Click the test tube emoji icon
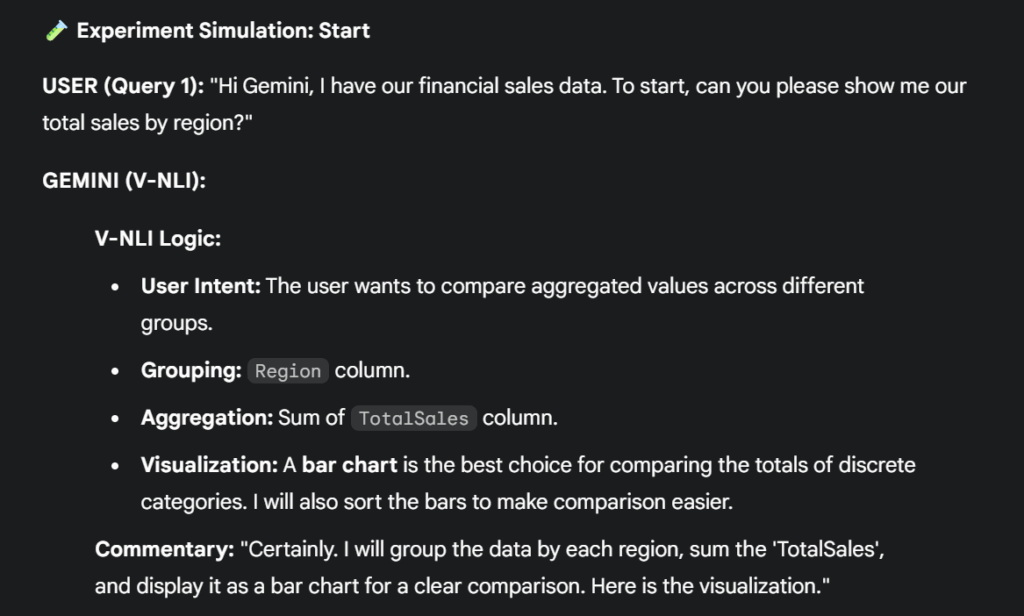Viewport: 1024px width, 616px height. click(55, 31)
